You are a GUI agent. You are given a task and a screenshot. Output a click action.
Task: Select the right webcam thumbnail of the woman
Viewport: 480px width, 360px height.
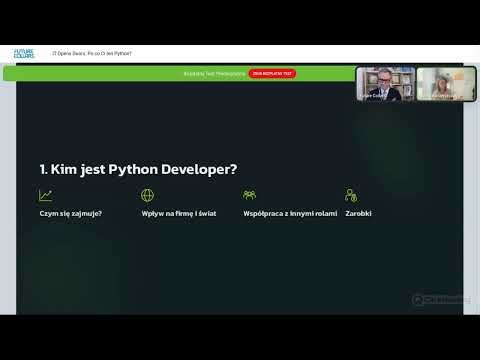coord(446,84)
